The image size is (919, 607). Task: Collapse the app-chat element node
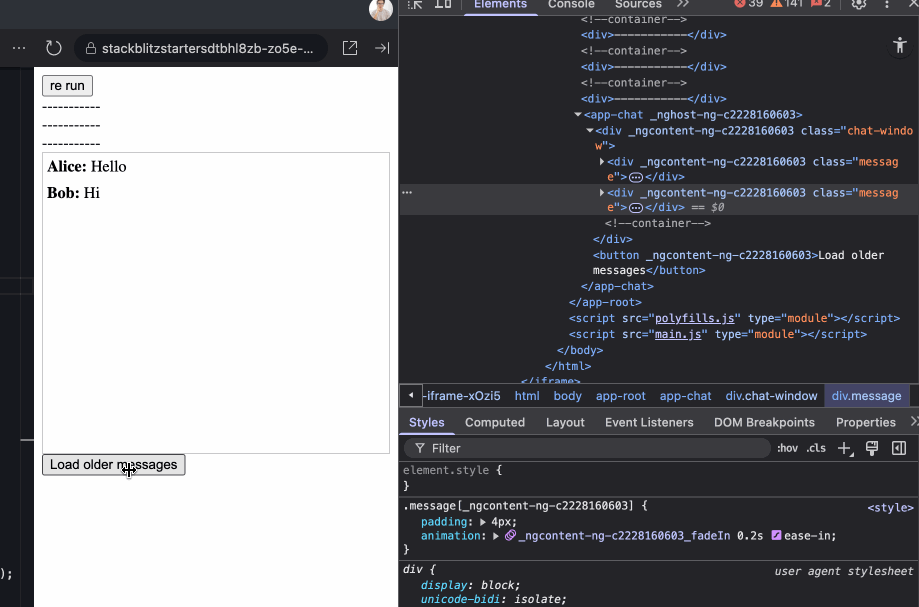[x=578, y=115]
